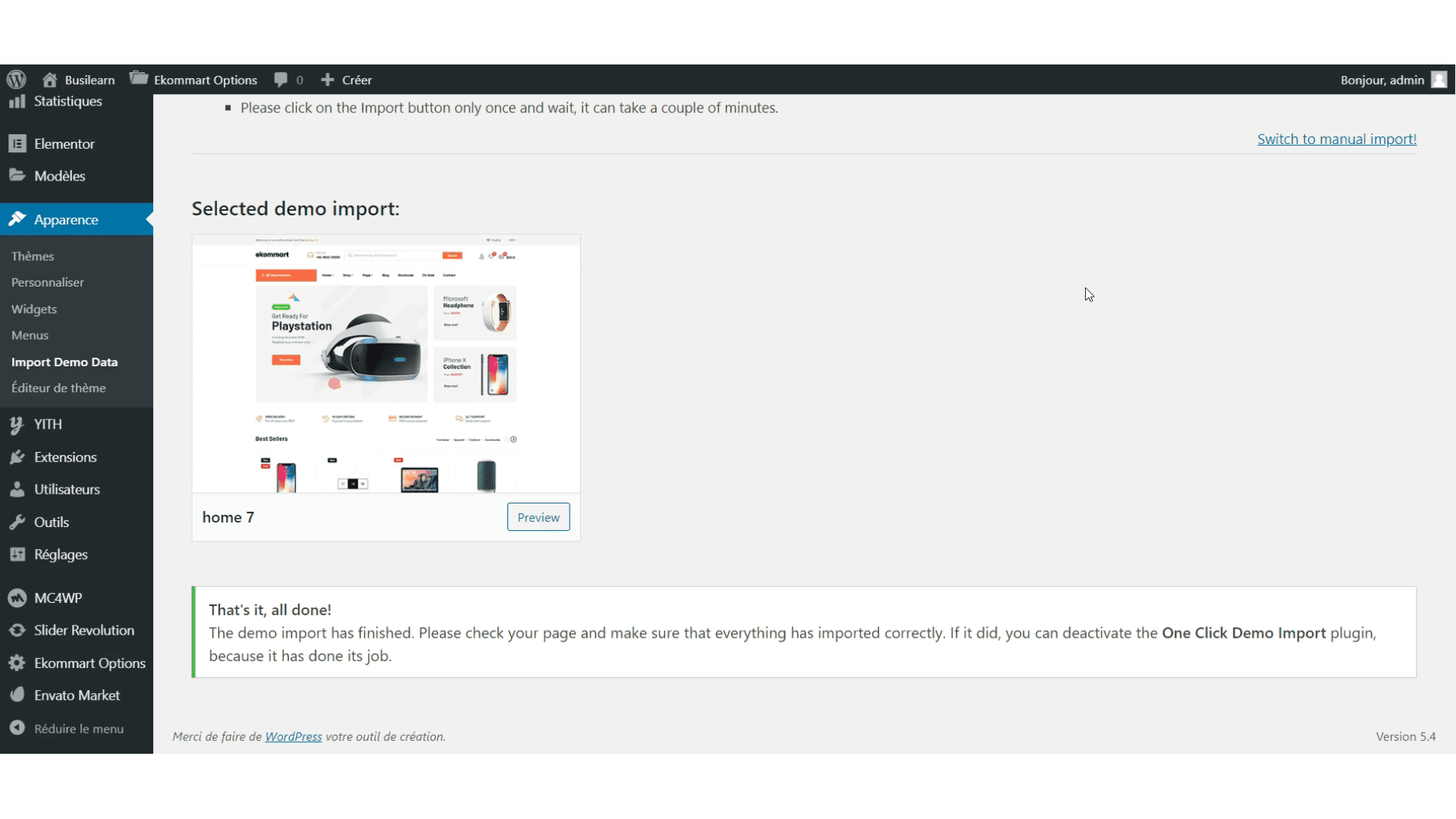This screenshot has width=1456, height=819.
Task: Toggle Widgets under Apparence section
Action: [34, 308]
